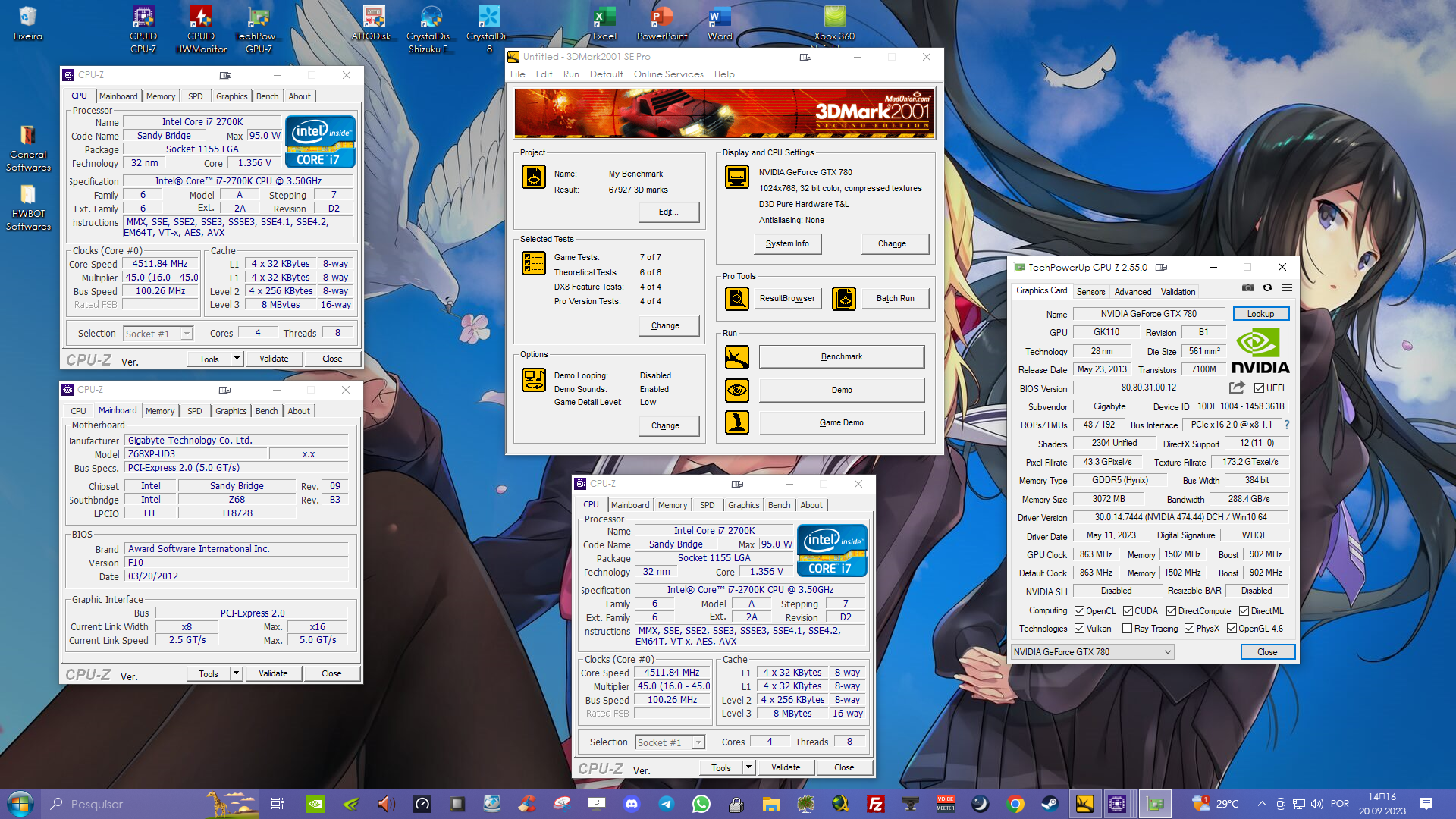The height and width of the screenshot is (819, 1456).
Task: Click Bus Interface question mark in GPU-Z
Action: click(x=1287, y=425)
